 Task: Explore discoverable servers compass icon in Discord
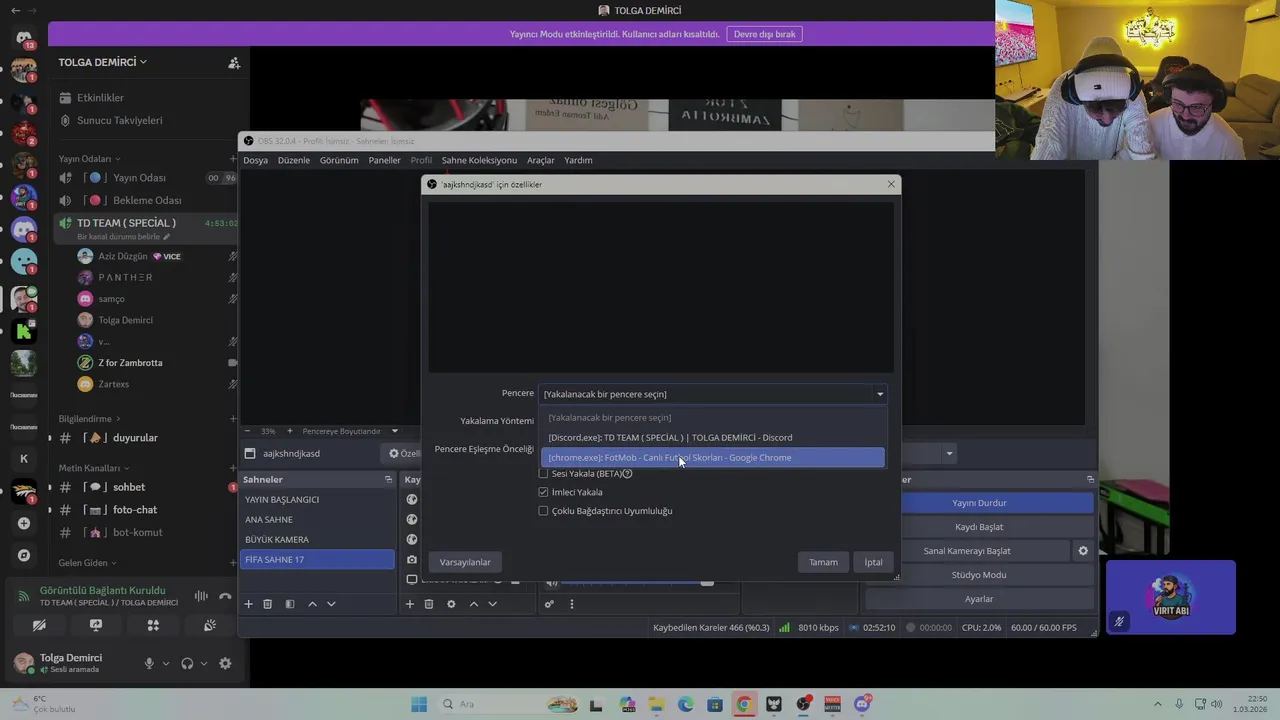pos(24,555)
